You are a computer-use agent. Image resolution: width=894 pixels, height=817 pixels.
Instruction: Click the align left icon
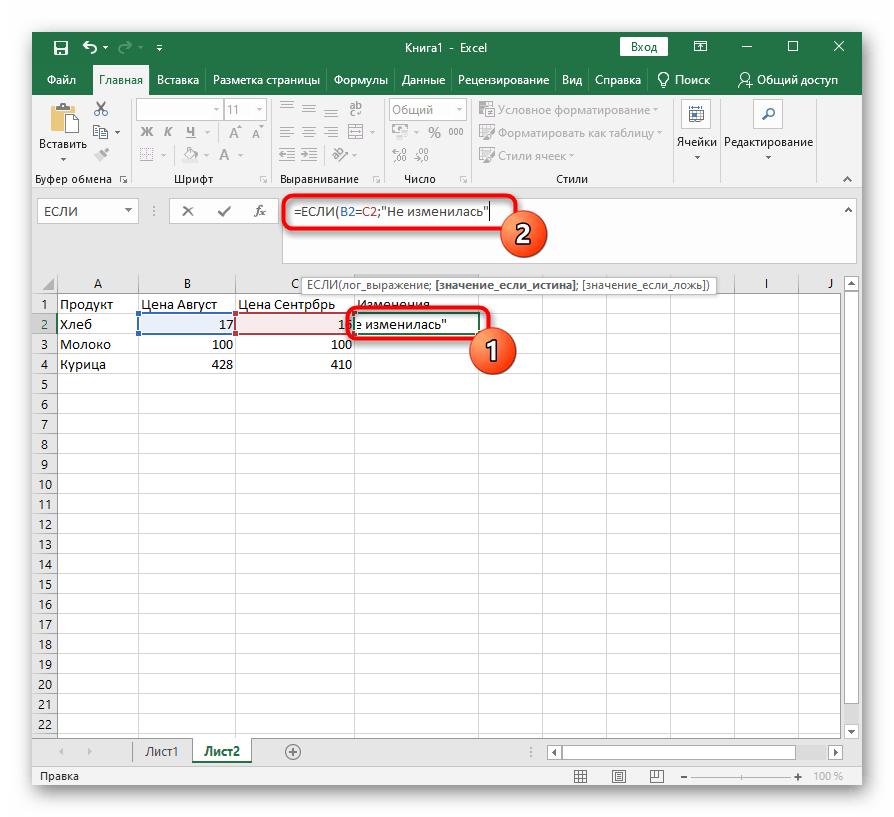point(286,132)
